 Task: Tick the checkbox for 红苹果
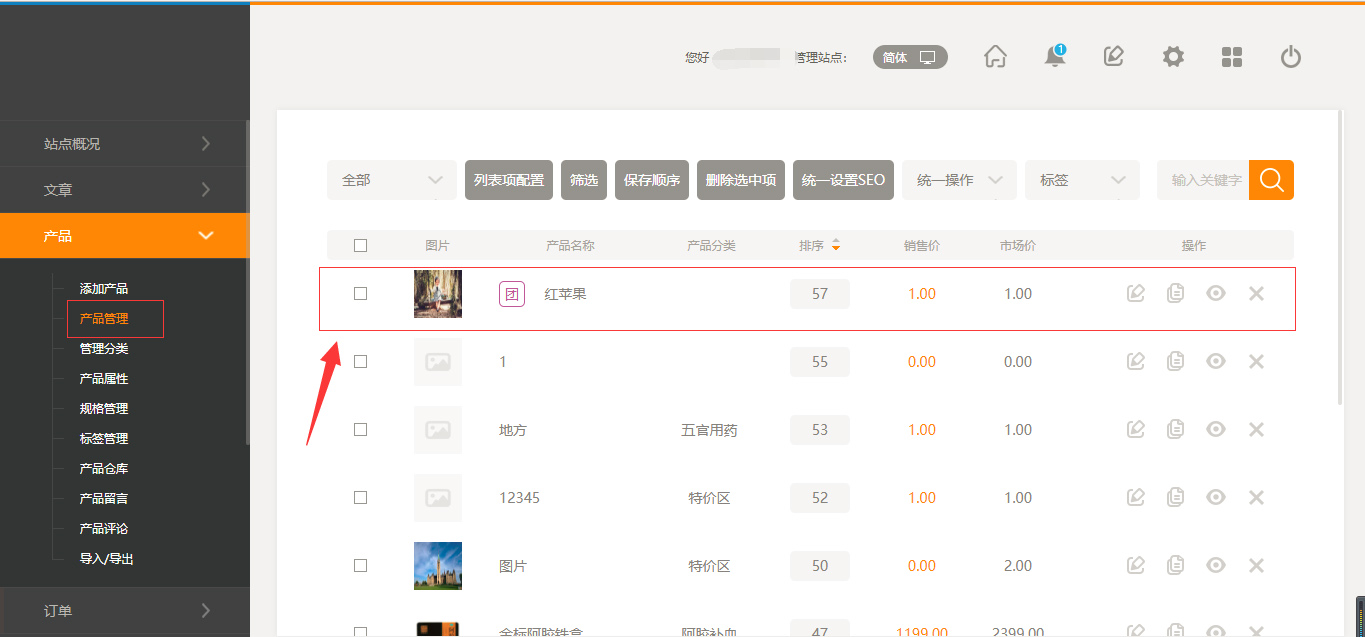pos(361,294)
